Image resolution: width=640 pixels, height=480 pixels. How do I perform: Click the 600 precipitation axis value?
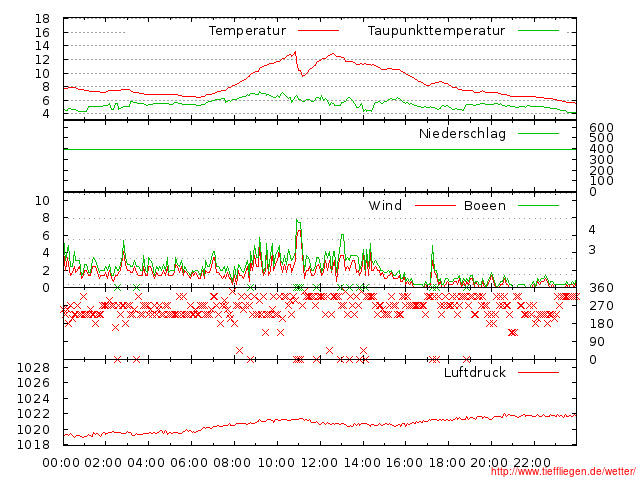pyautogui.click(x=601, y=128)
